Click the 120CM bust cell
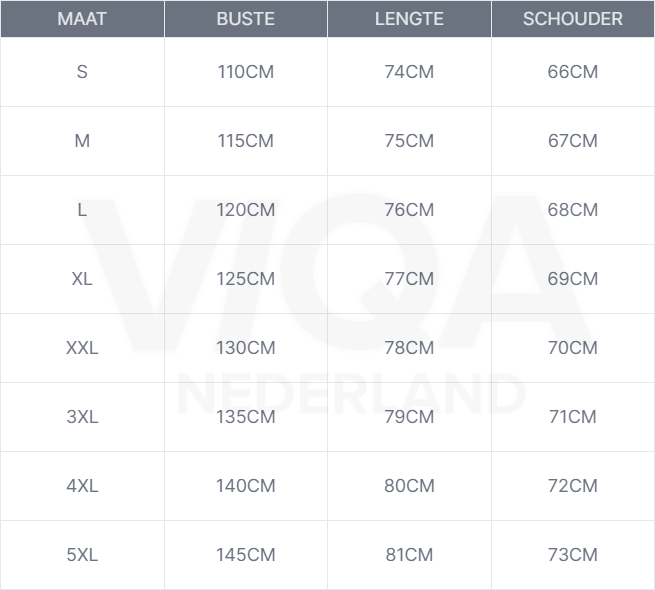The image size is (655, 590). [245, 210]
